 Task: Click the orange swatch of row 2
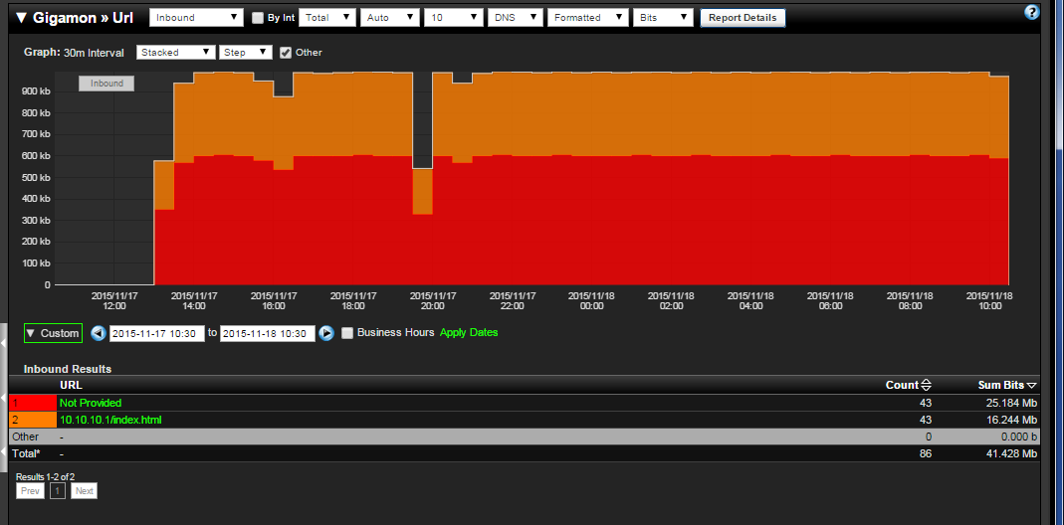(33, 420)
